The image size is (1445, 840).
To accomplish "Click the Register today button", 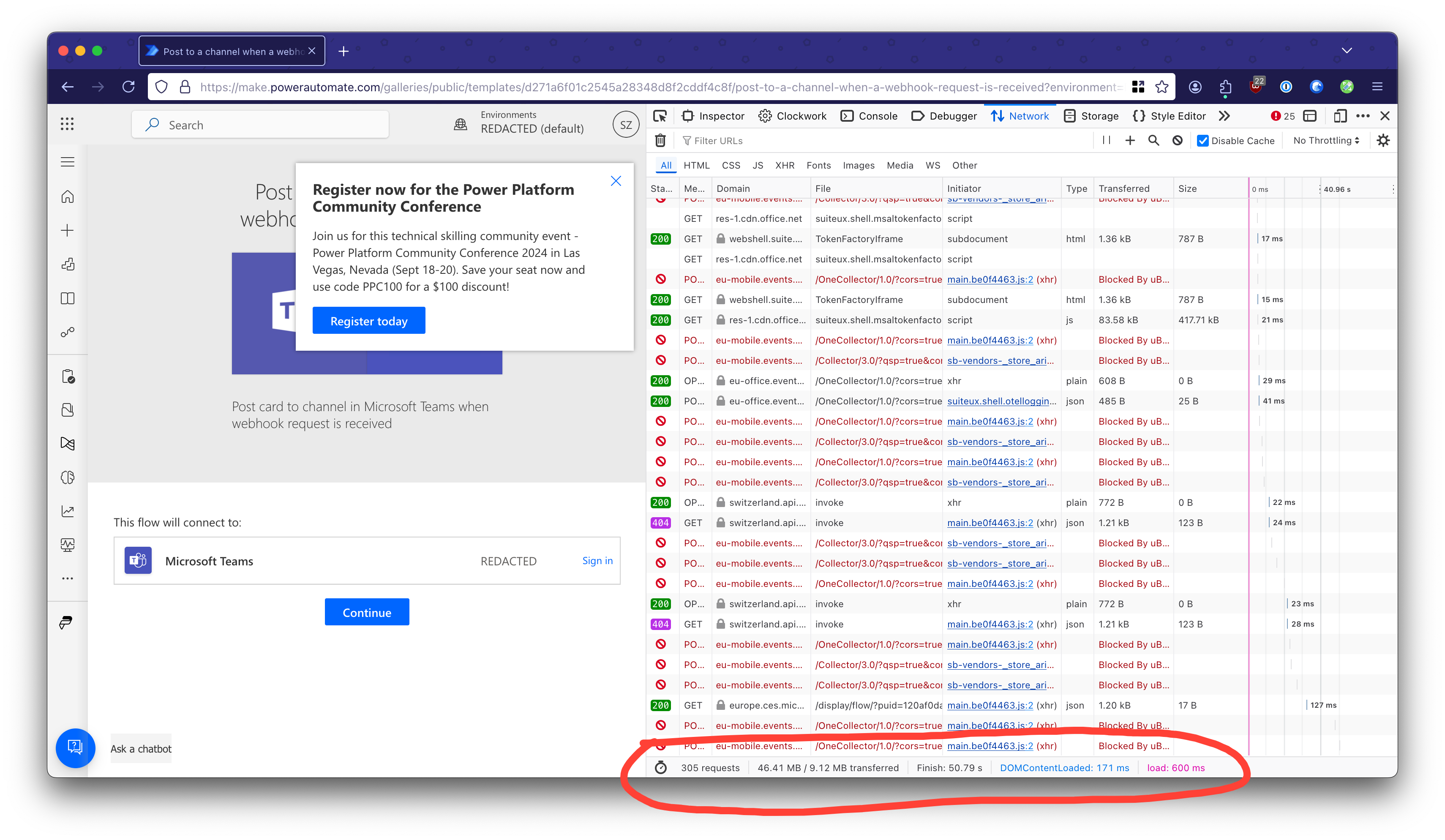I will click(369, 321).
